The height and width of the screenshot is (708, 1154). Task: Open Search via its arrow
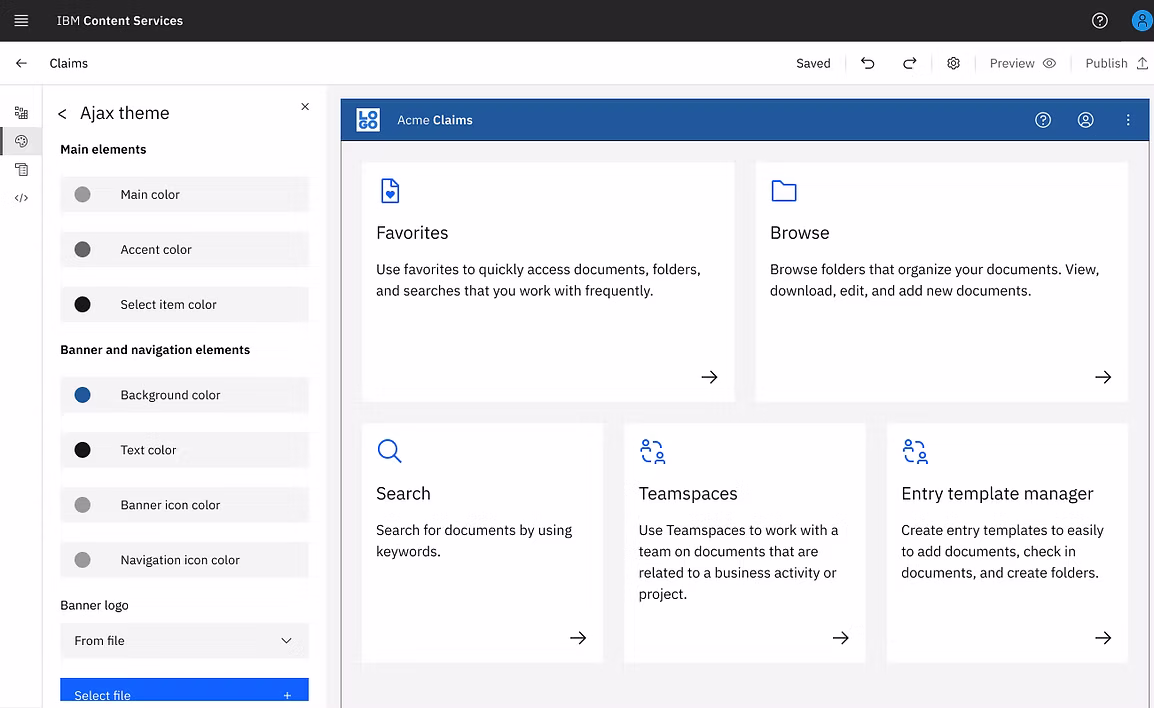click(578, 637)
